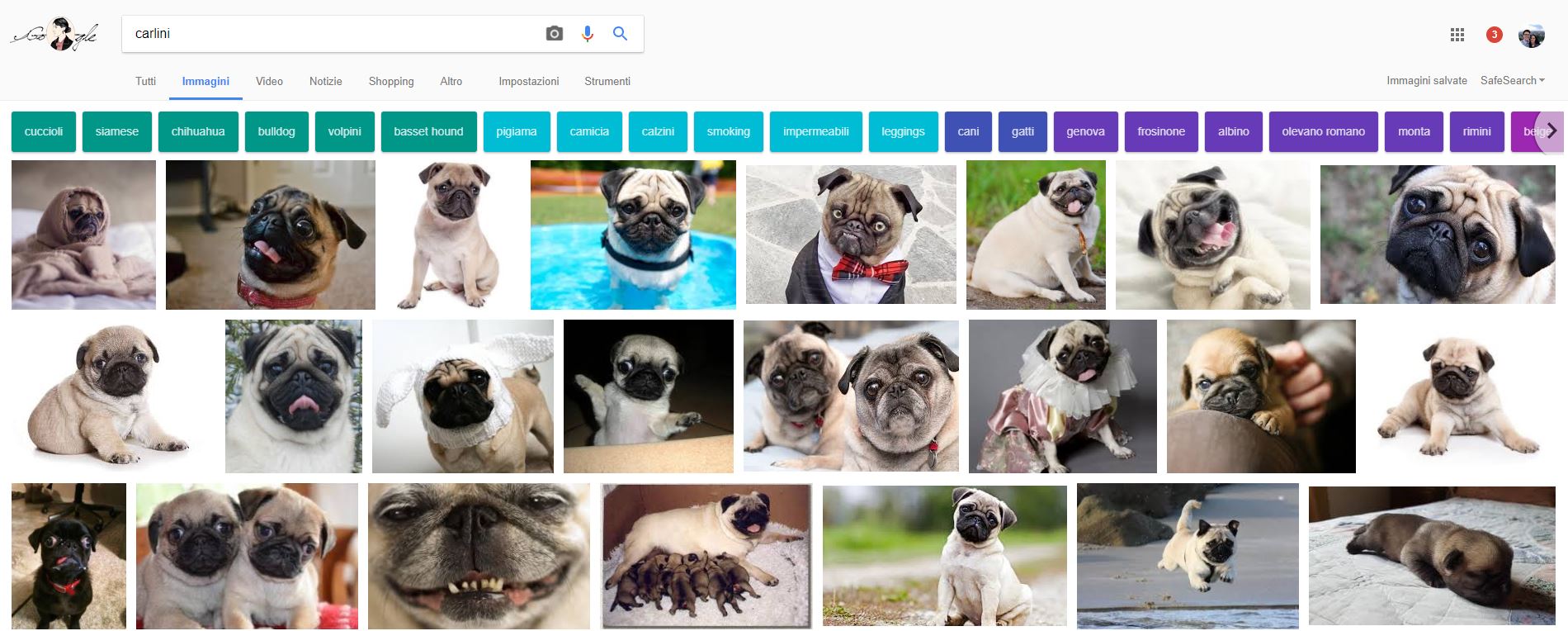Filter results by camicia

[589, 131]
